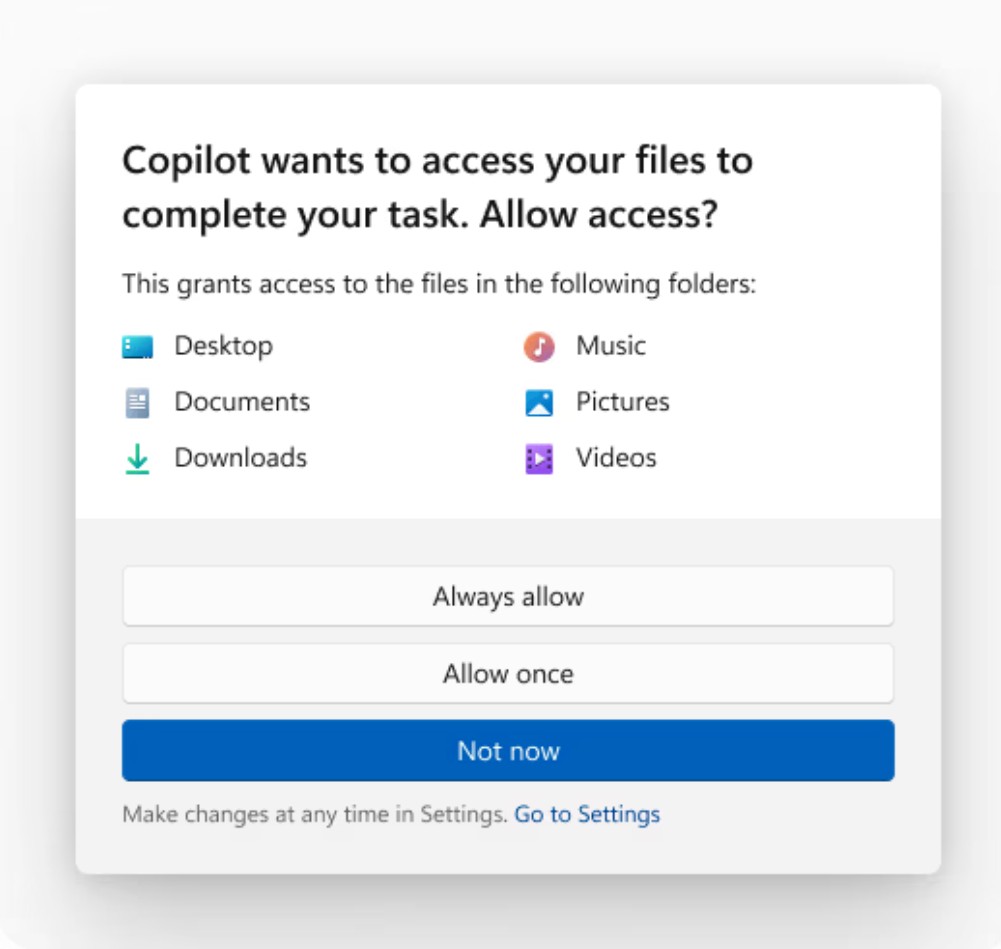1001x949 pixels.
Task: Click the Always allow button
Action: pyautogui.click(x=508, y=594)
